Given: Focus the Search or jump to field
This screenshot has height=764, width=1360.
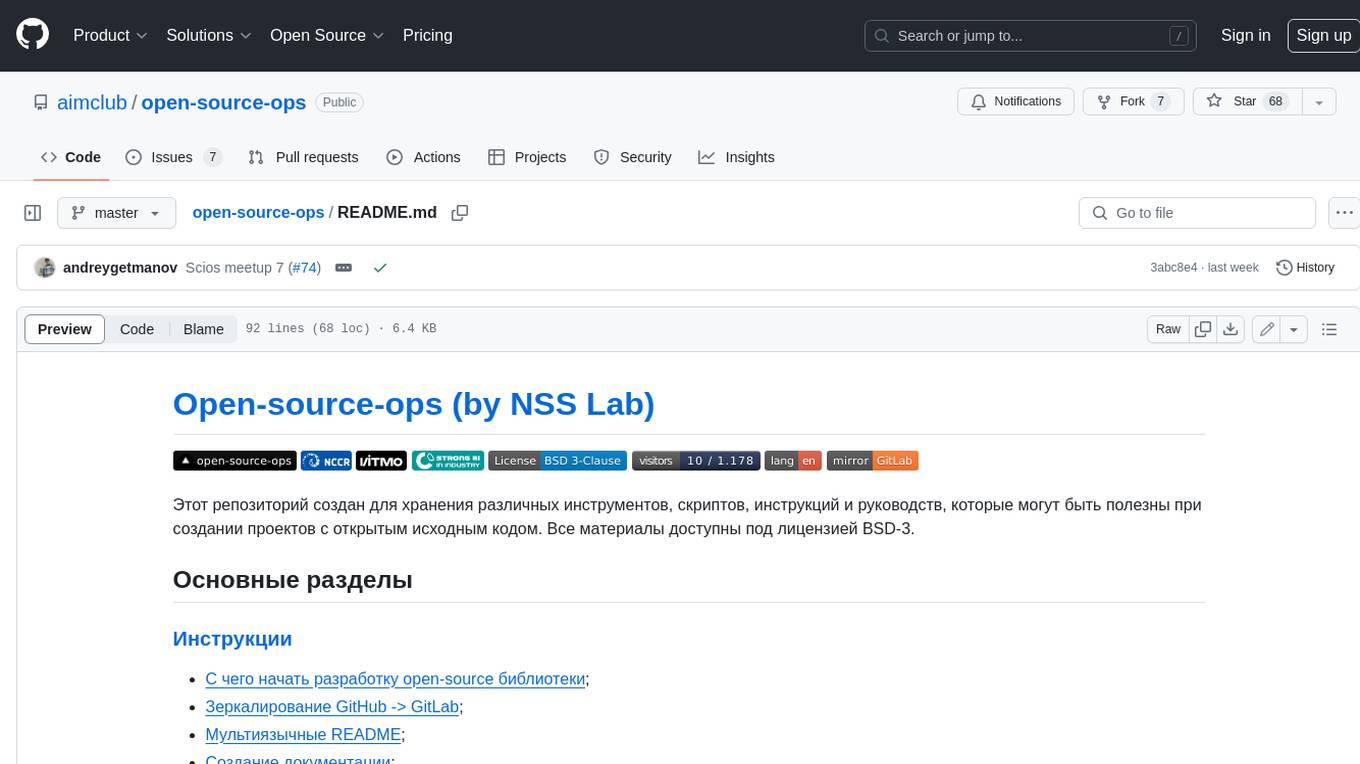Looking at the screenshot, I should tap(1030, 35).
